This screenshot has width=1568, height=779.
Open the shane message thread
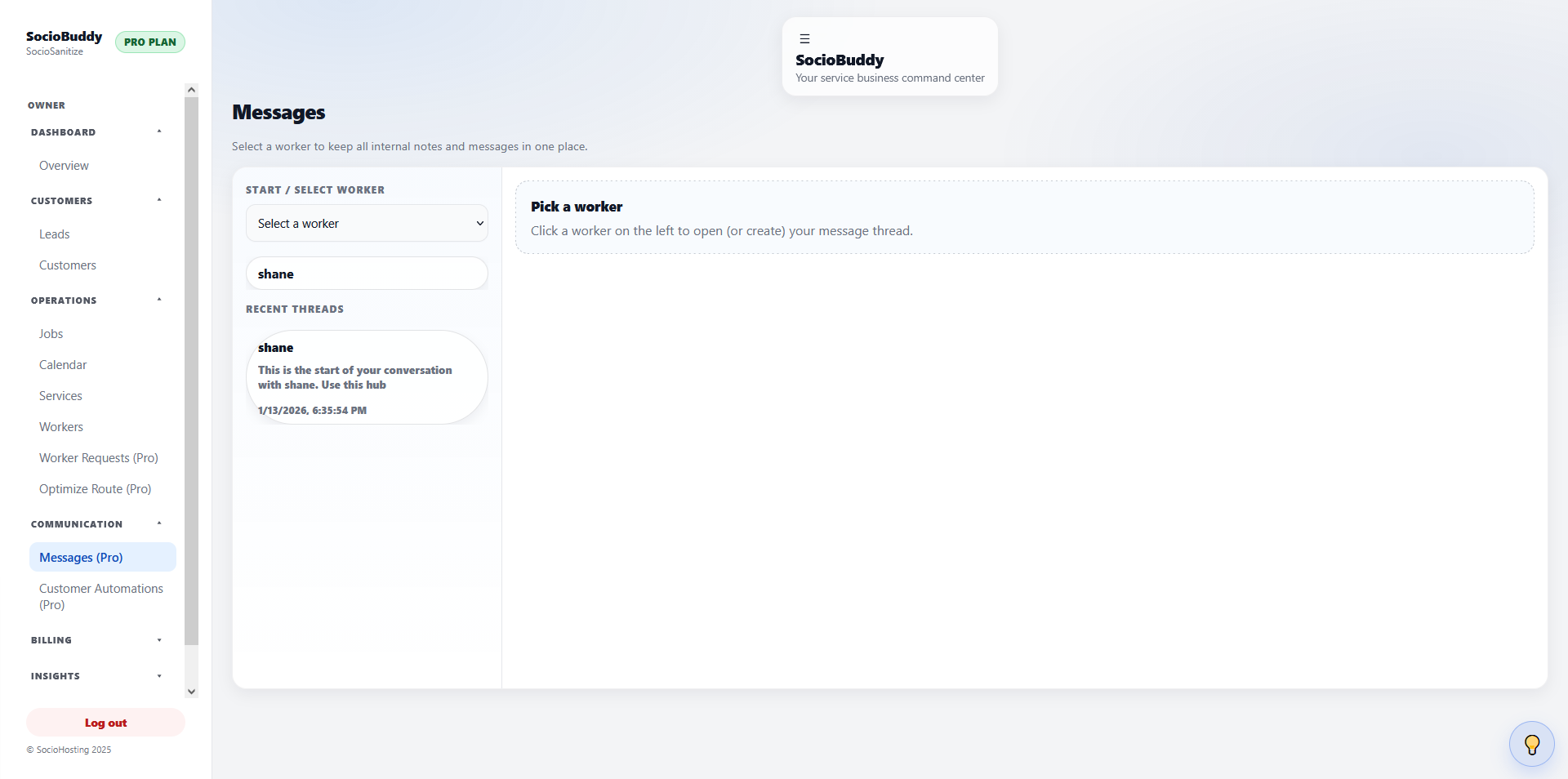click(366, 377)
